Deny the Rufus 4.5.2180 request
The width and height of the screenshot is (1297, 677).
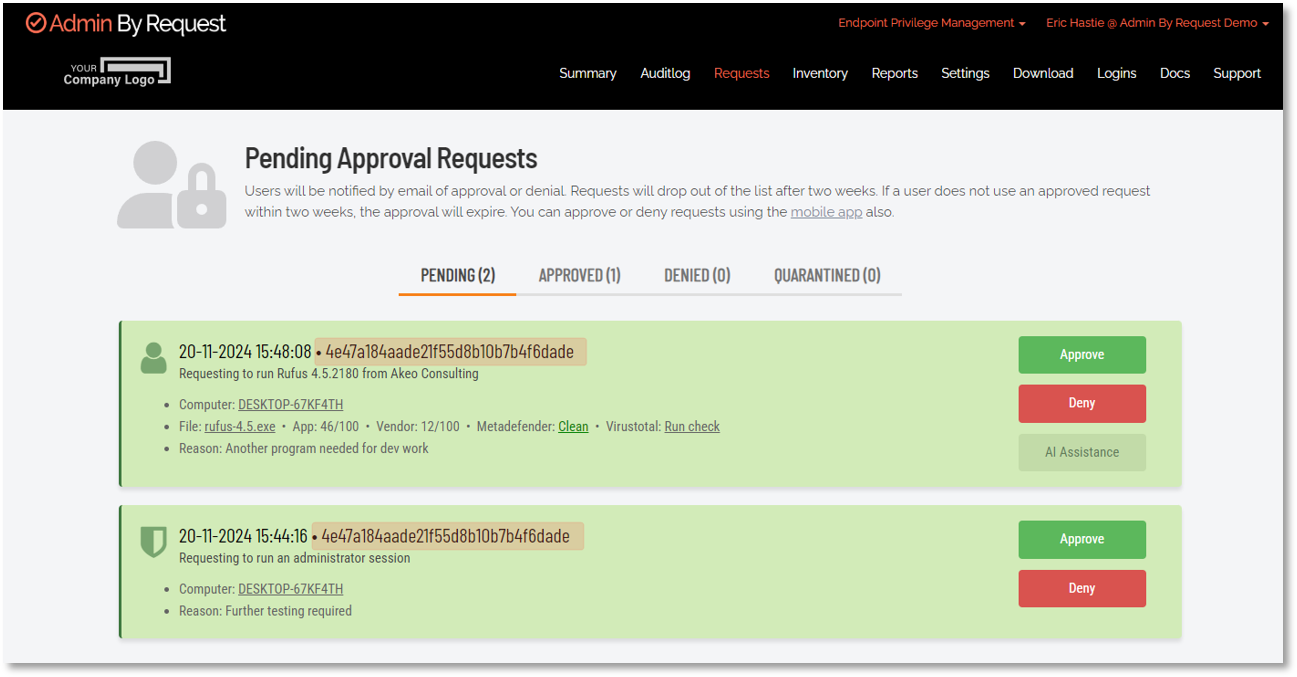[1082, 404]
